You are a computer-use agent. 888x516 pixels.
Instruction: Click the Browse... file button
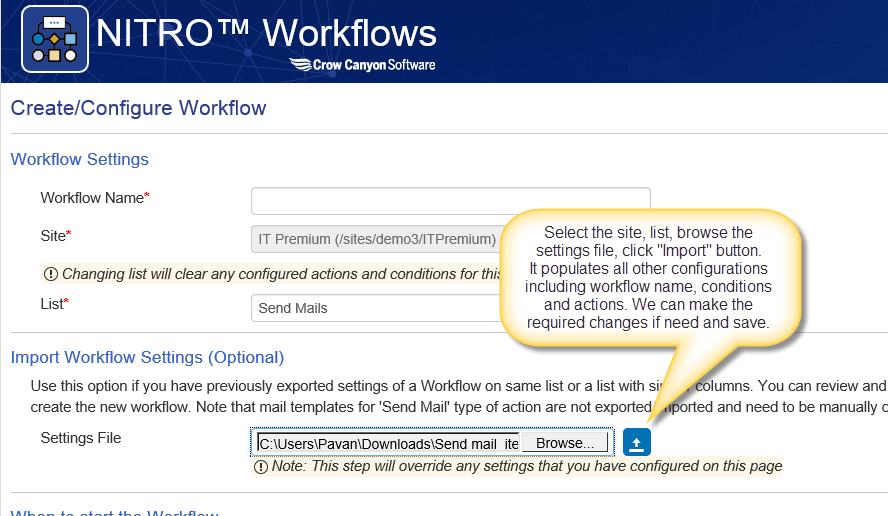point(565,443)
